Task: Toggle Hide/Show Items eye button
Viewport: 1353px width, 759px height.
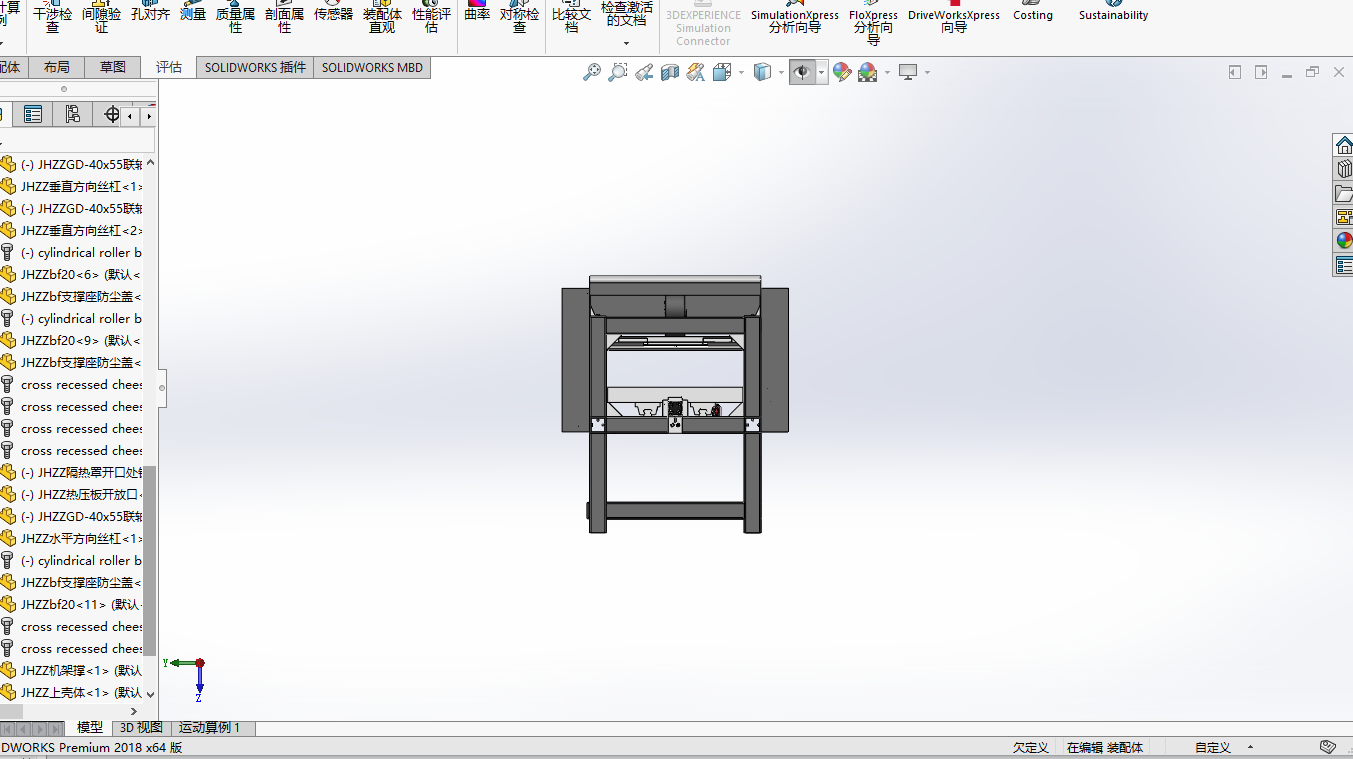Action: click(x=801, y=72)
